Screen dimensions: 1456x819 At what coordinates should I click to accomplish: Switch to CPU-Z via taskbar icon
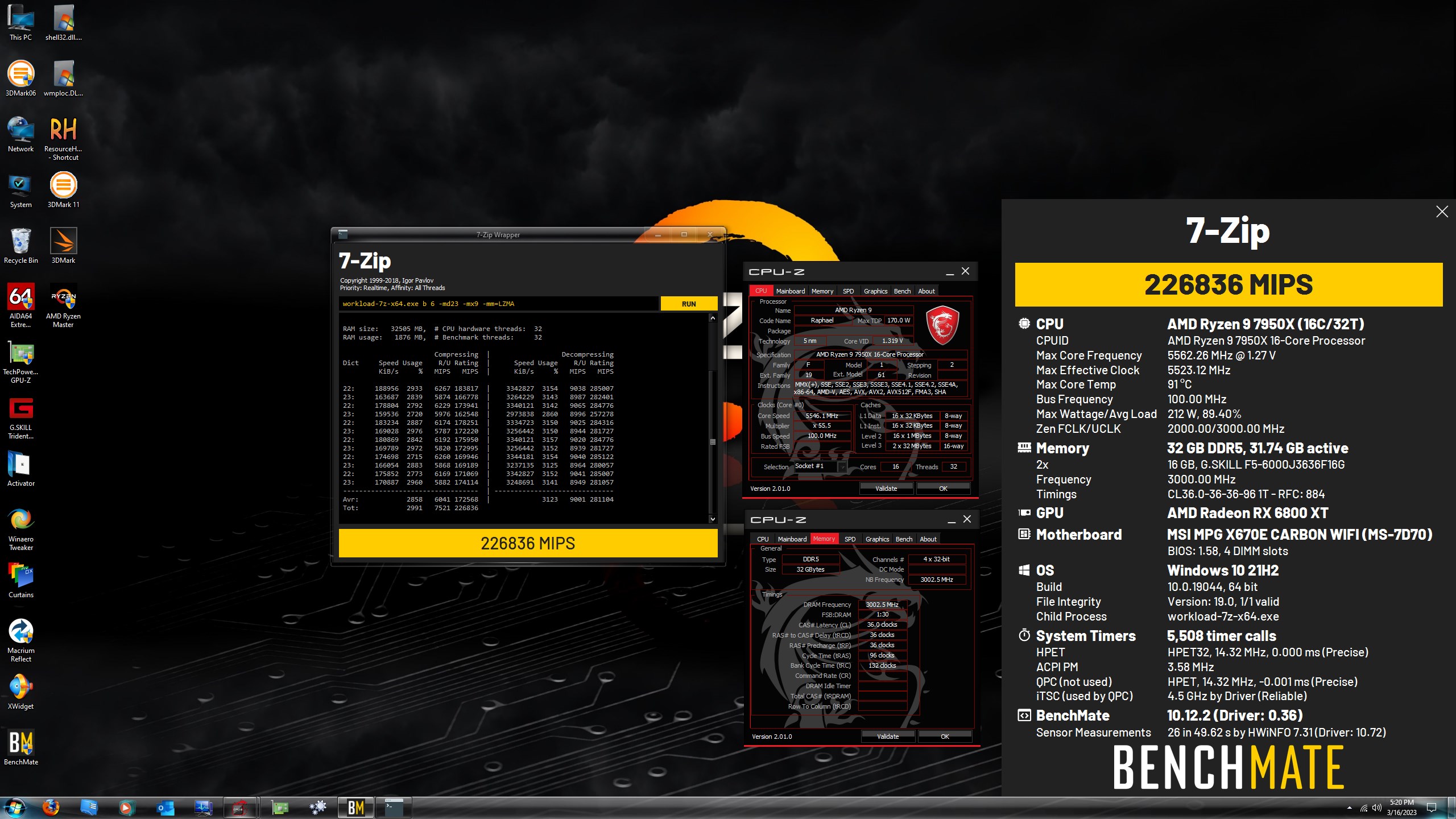click(239, 808)
